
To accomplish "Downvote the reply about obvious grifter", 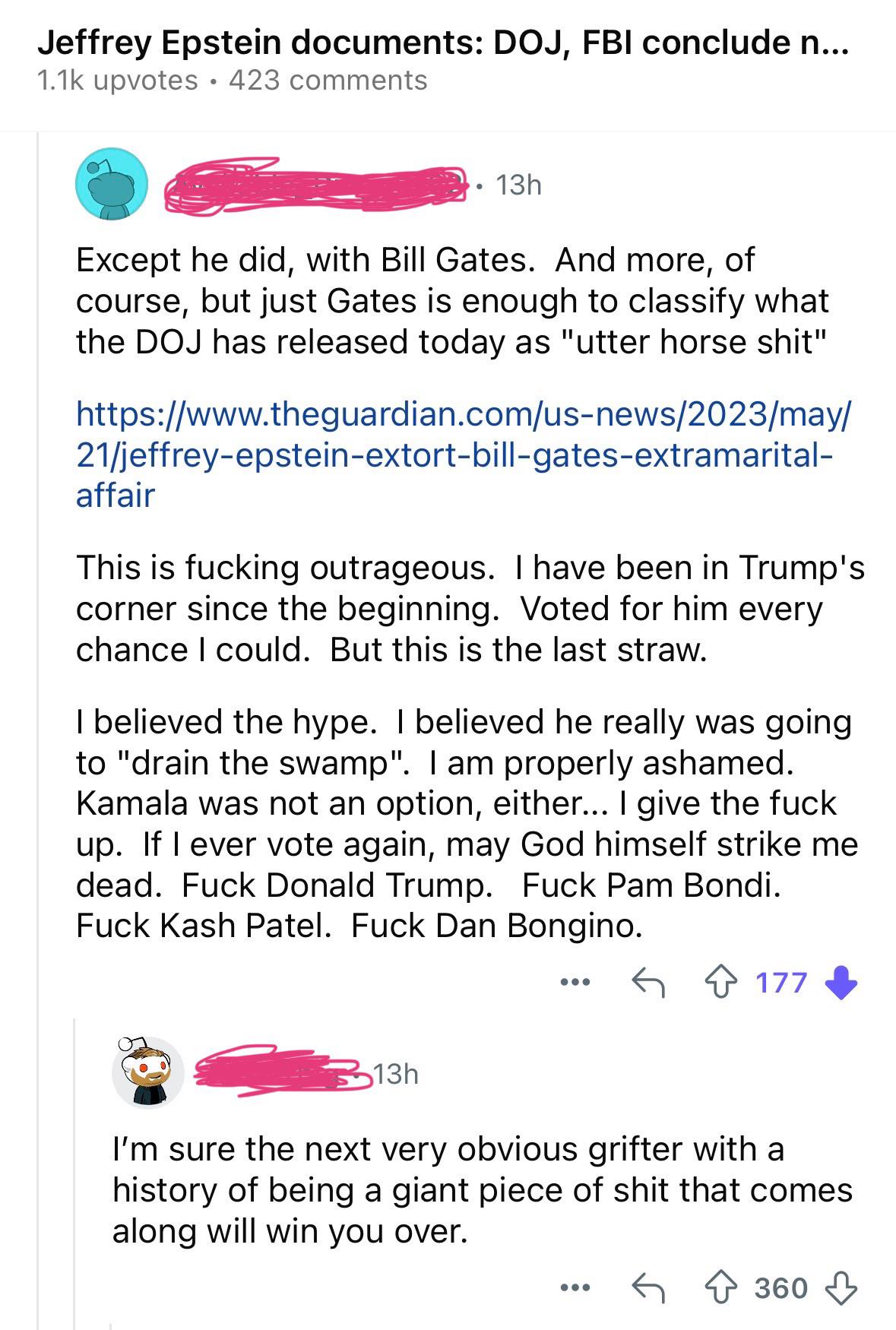I will coord(840,1288).
